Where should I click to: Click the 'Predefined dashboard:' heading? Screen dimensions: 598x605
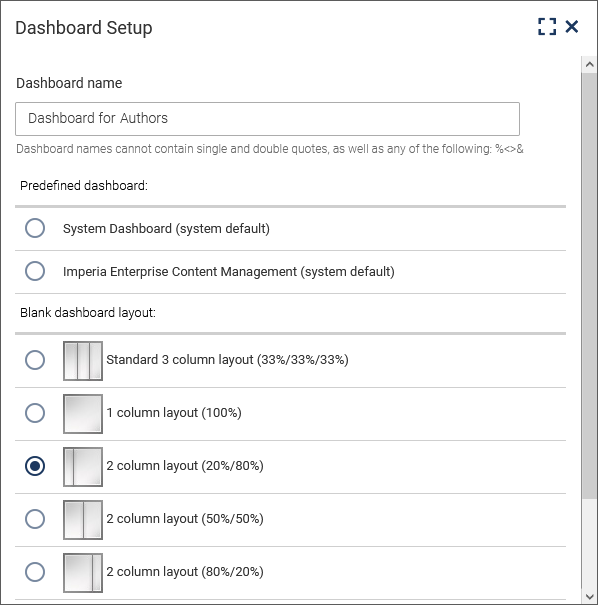pos(84,186)
